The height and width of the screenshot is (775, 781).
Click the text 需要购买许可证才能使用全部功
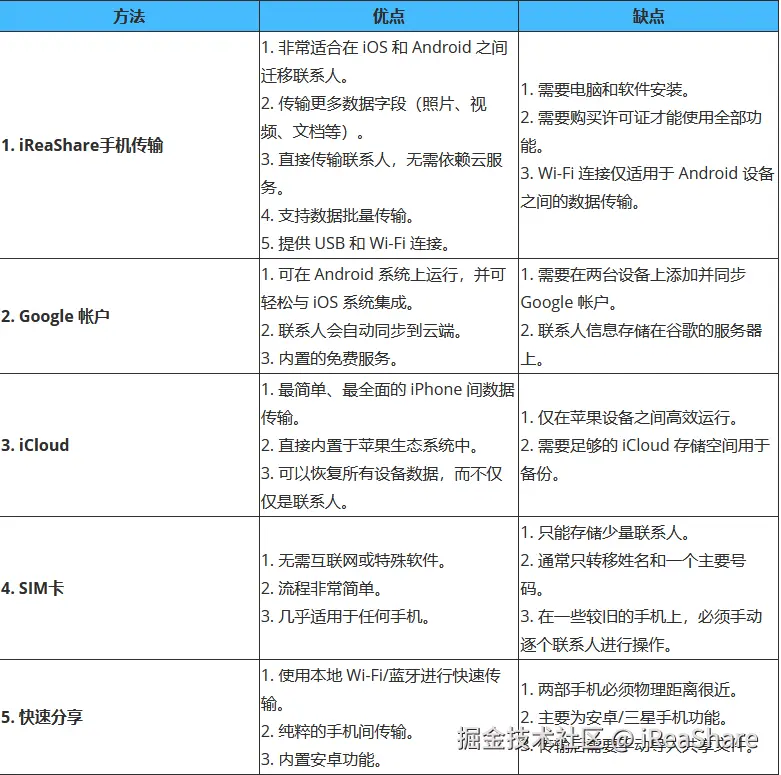pos(650,118)
